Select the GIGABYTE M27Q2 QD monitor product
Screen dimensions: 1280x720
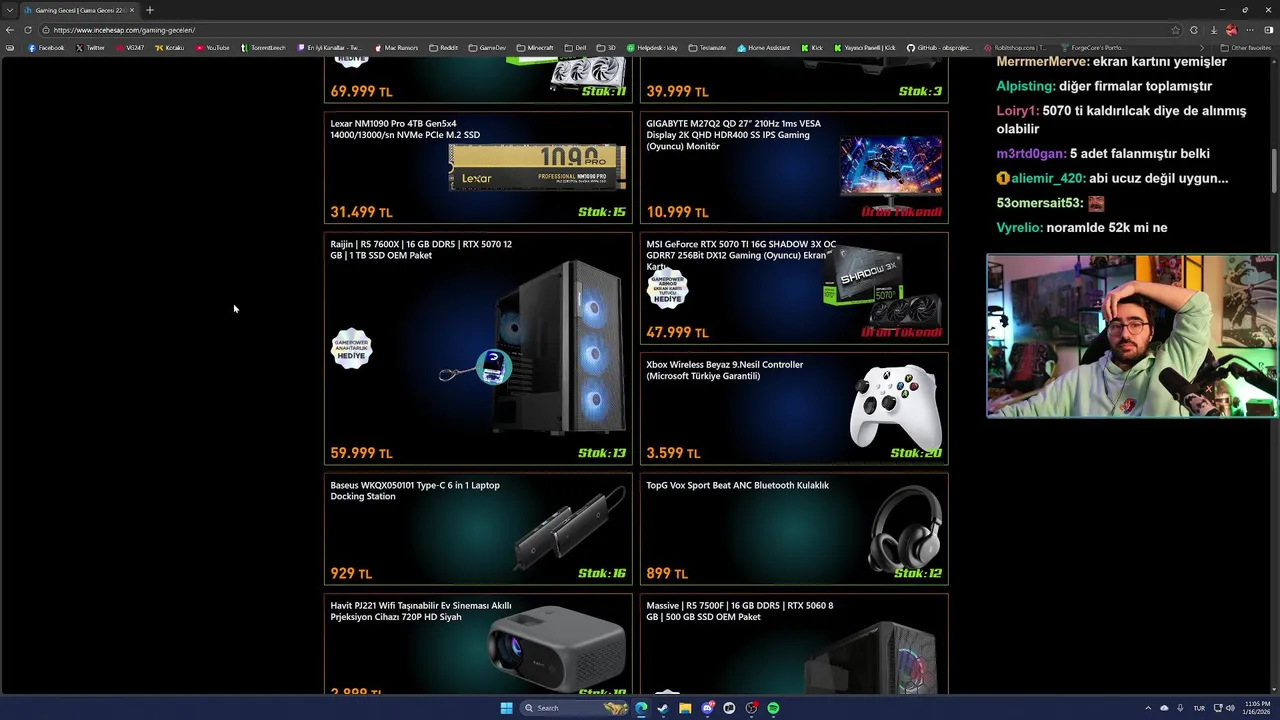[x=794, y=167]
